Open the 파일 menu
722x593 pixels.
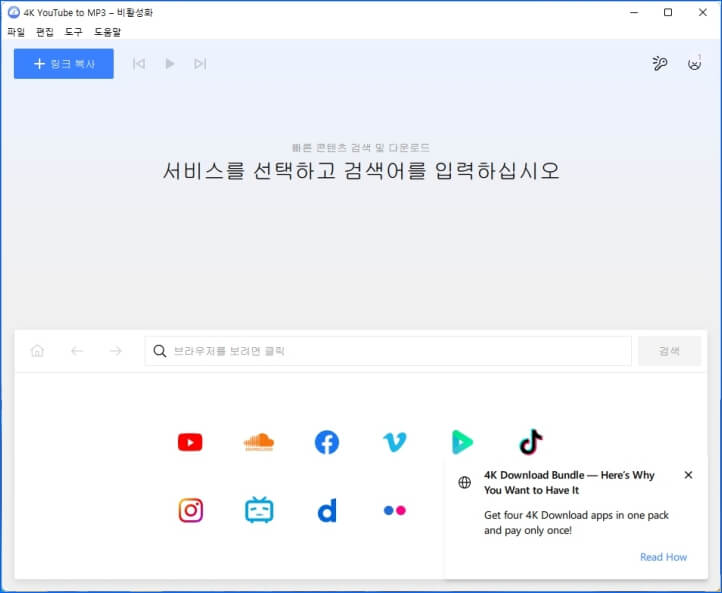click(x=16, y=32)
